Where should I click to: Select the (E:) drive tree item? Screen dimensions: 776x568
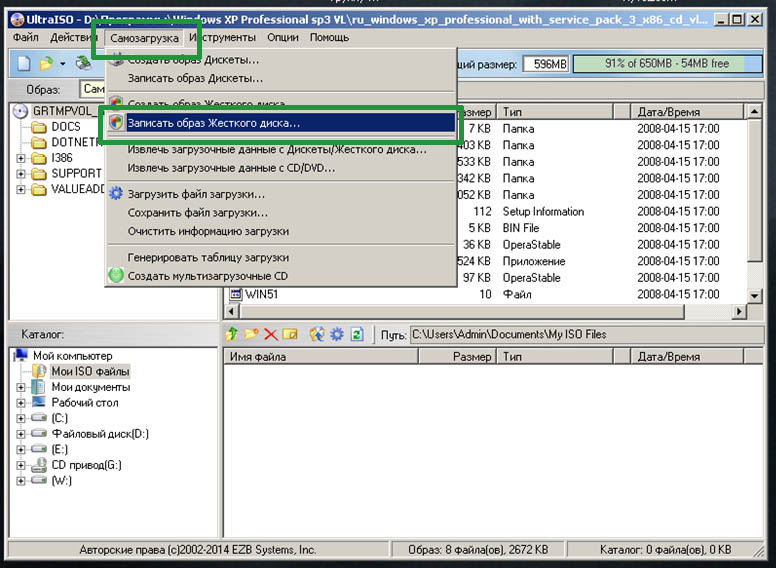pos(59,449)
